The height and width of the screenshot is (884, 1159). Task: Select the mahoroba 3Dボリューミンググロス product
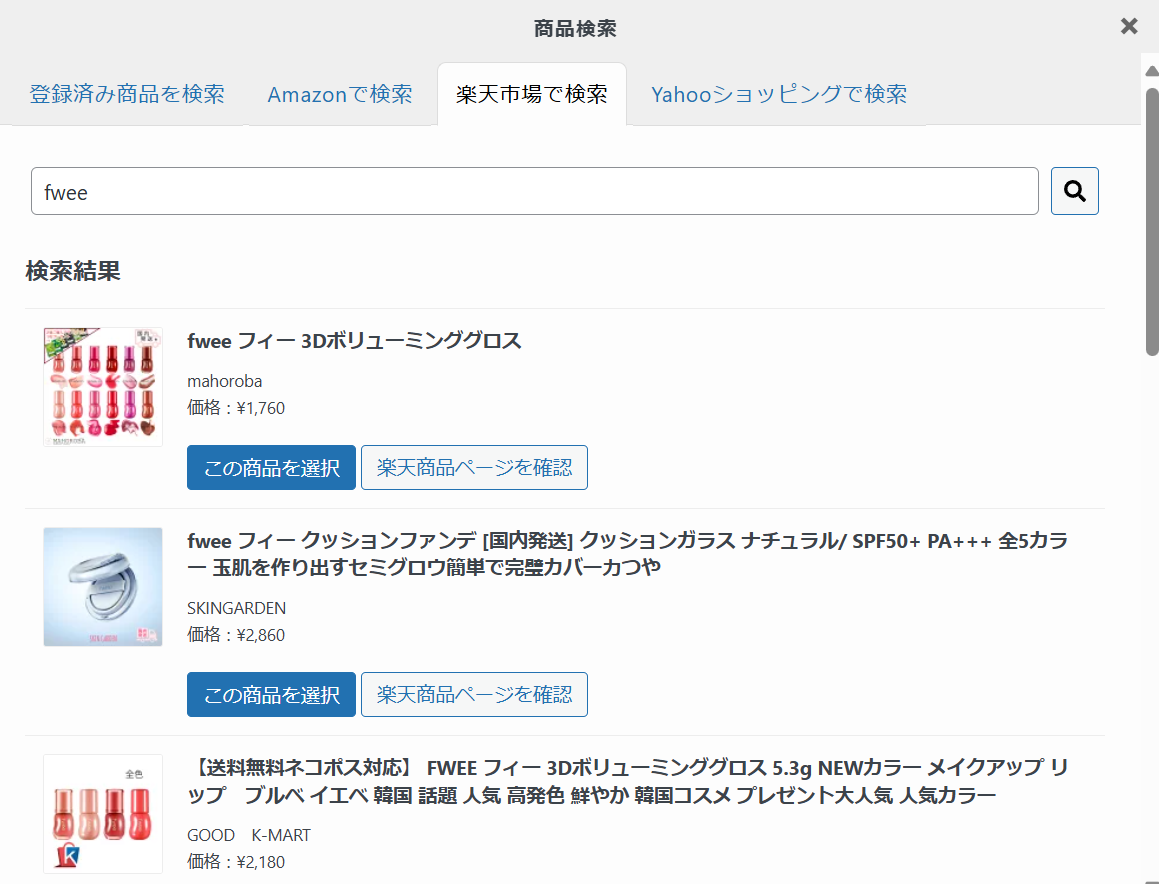pos(271,467)
